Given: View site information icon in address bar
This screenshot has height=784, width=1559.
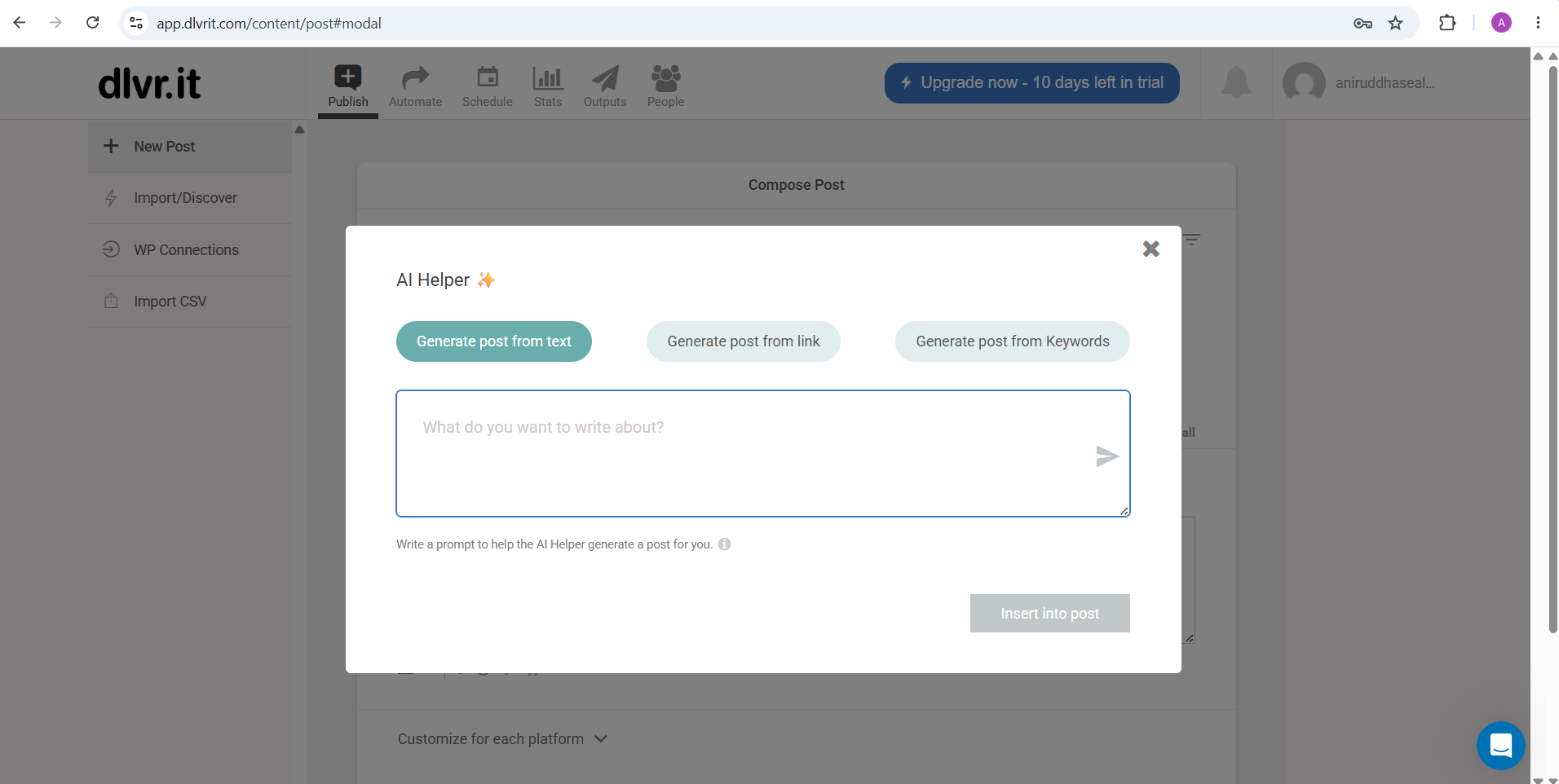Looking at the screenshot, I should (137, 23).
